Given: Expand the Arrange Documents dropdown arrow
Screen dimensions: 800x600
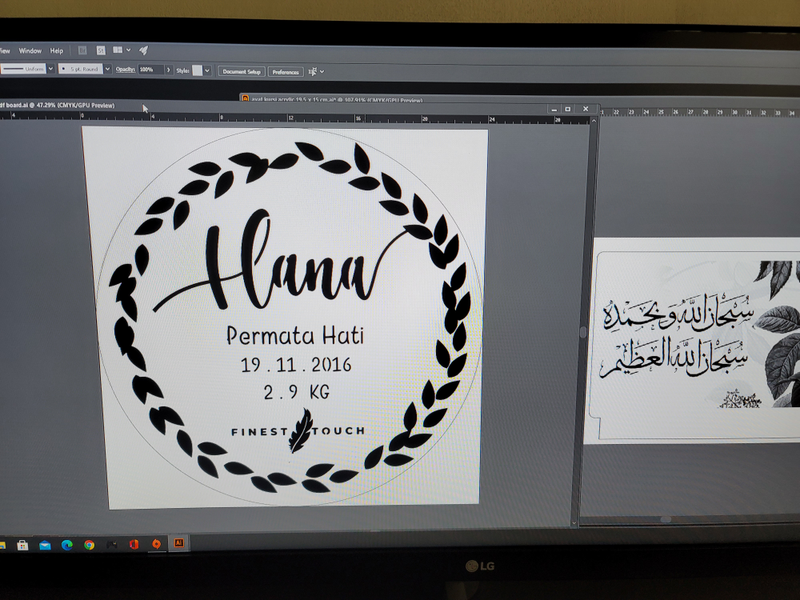Looking at the screenshot, I should click(x=129, y=50).
